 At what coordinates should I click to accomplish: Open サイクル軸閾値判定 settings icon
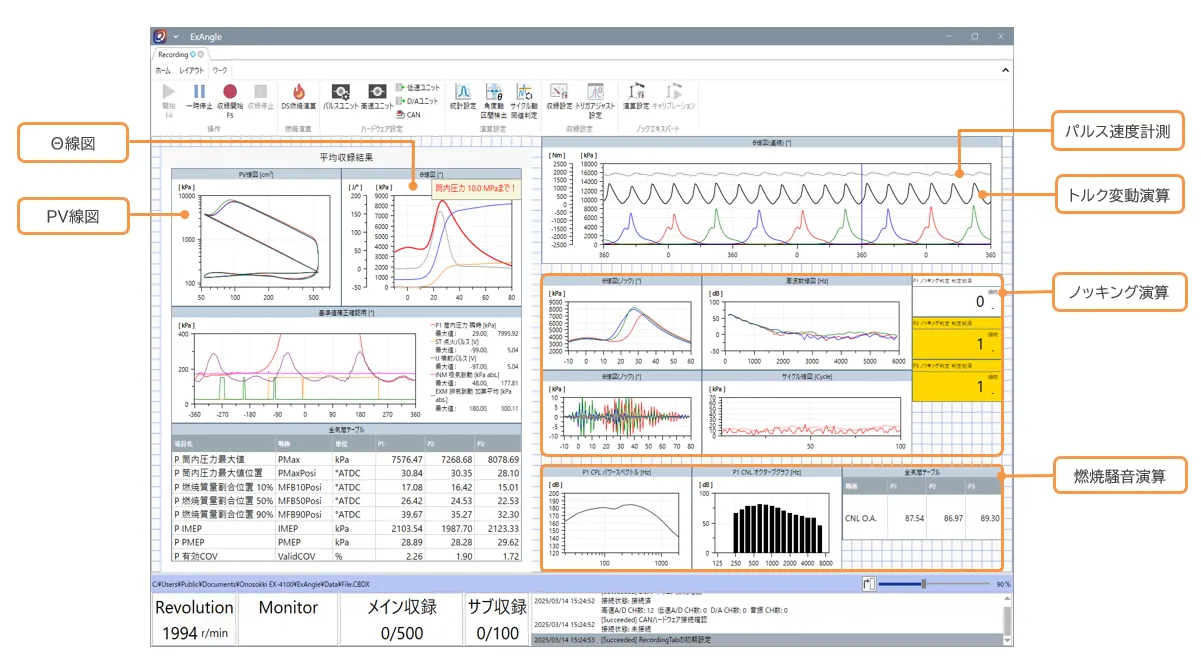point(524,92)
